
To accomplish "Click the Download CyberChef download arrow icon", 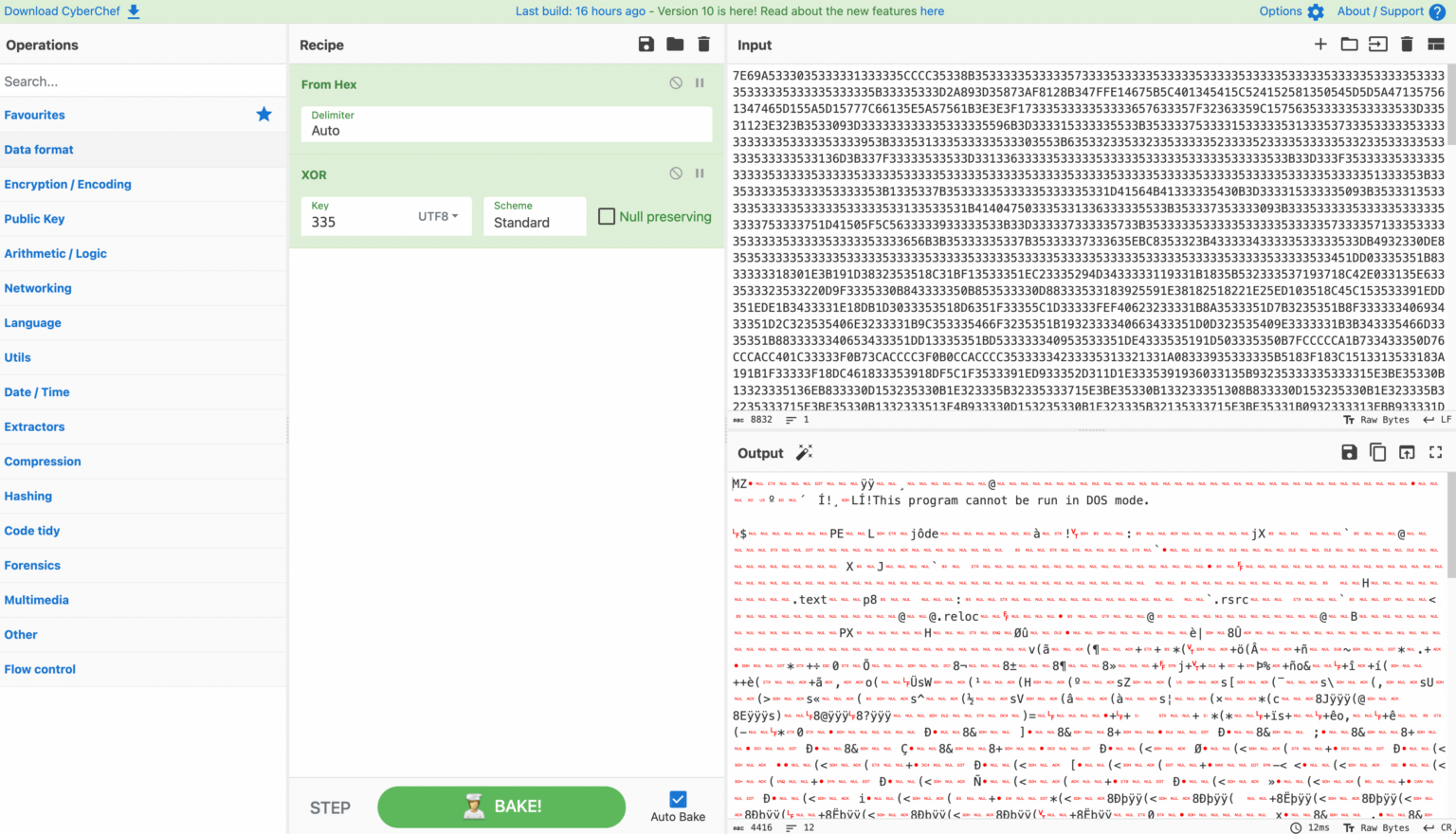I will (134, 11).
